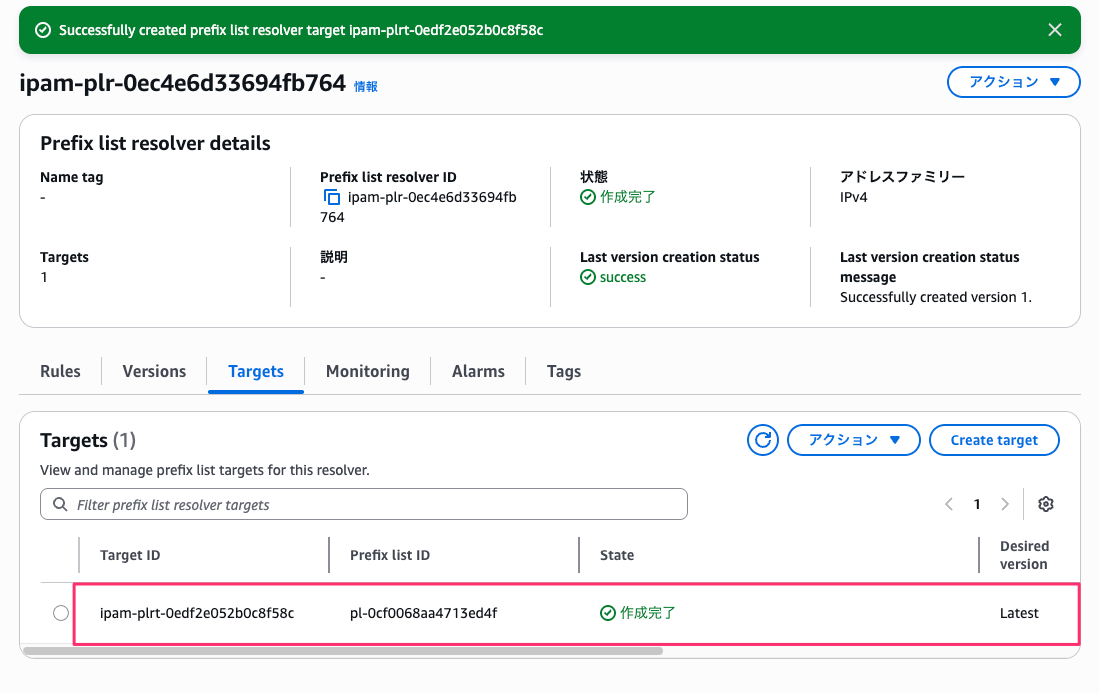The width and height of the screenshot is (1099, 694).
Task: Select the ipam-plrt-0edf2e052b0c8f58c target radio button
Action: 61,613
